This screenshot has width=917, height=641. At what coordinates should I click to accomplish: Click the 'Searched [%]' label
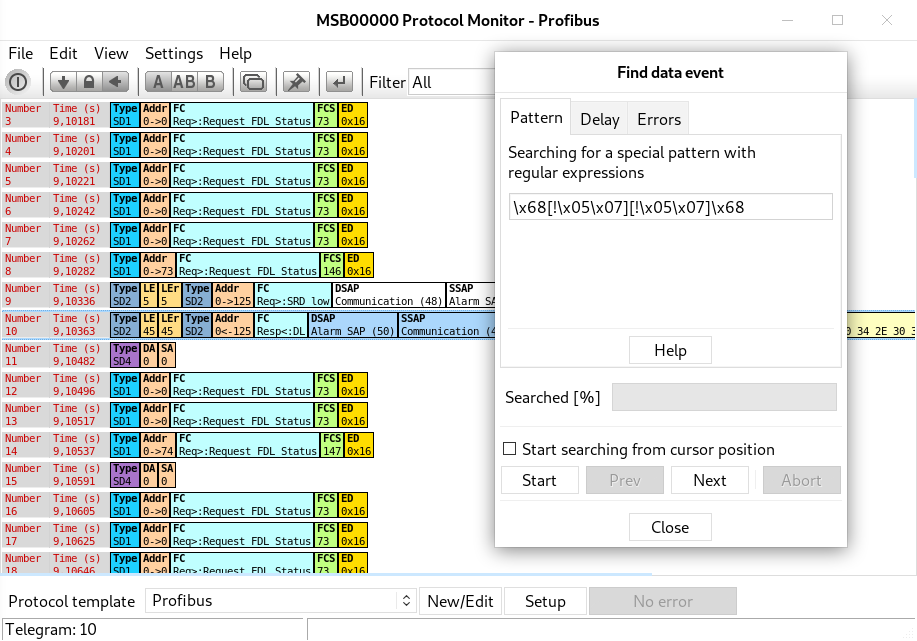coord(553,398)
